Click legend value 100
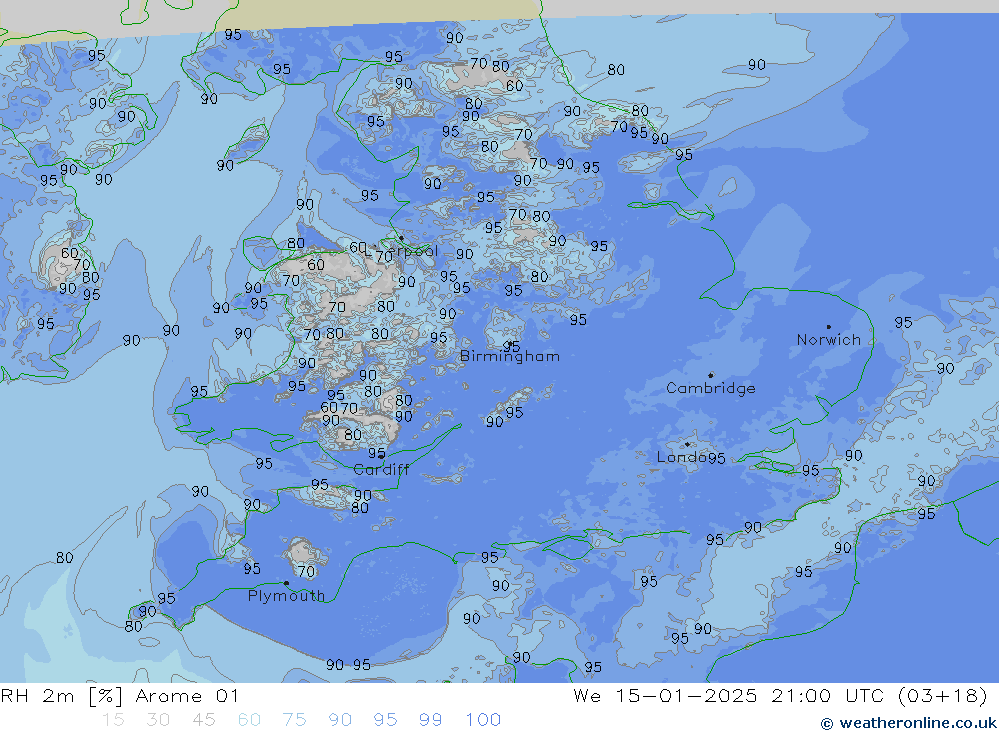Image resolution: width=1000 pixels, height=733 pixels. [483, 720]
